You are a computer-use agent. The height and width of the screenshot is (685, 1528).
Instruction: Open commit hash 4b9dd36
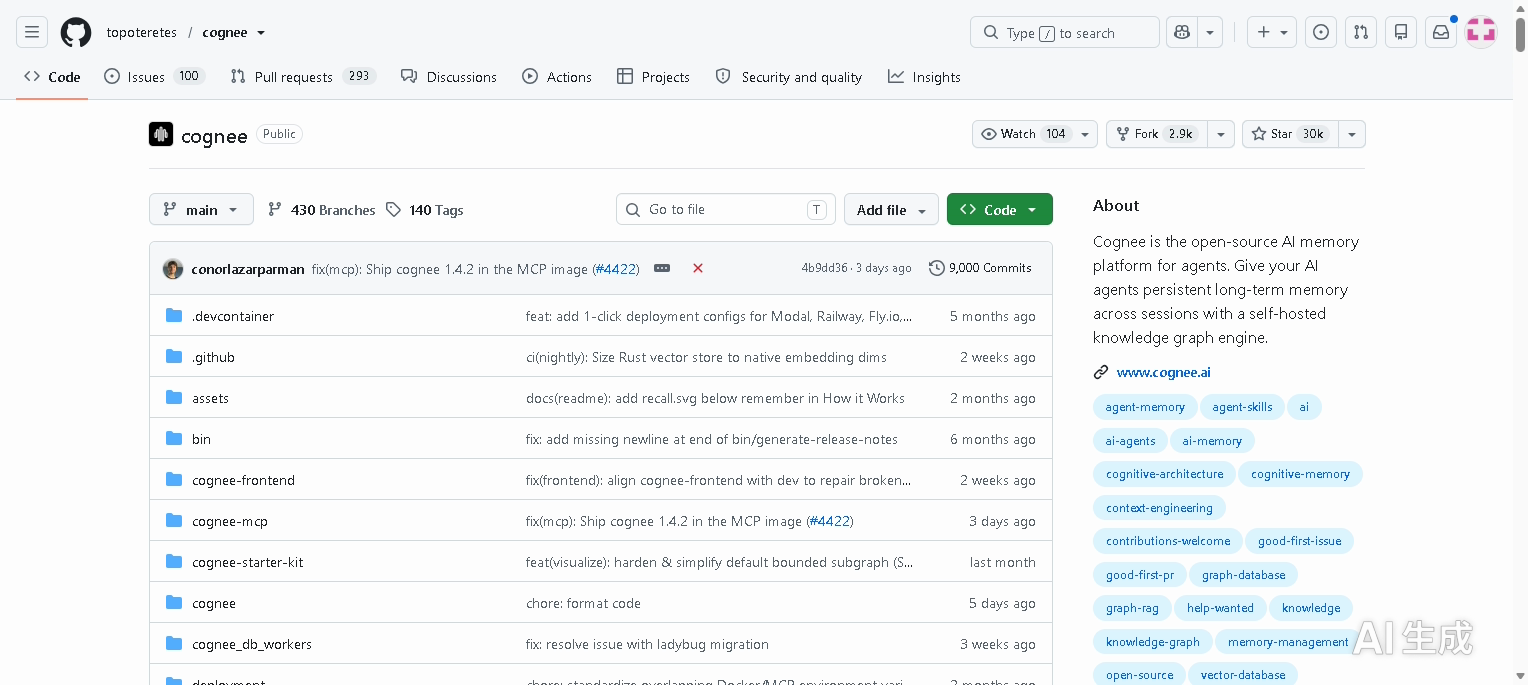824,268
